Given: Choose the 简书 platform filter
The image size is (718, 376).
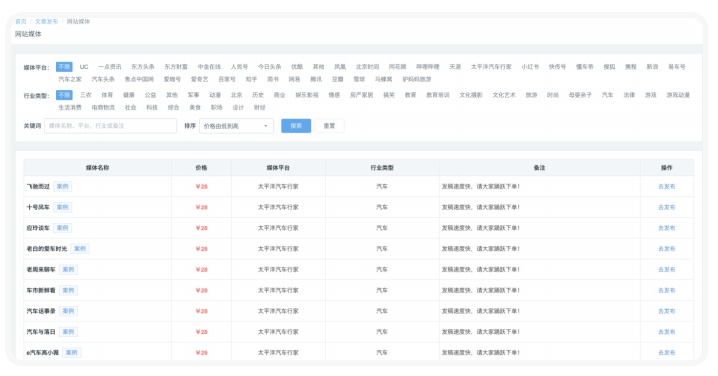Looking at the screenshot, I should tap(273, 79).
